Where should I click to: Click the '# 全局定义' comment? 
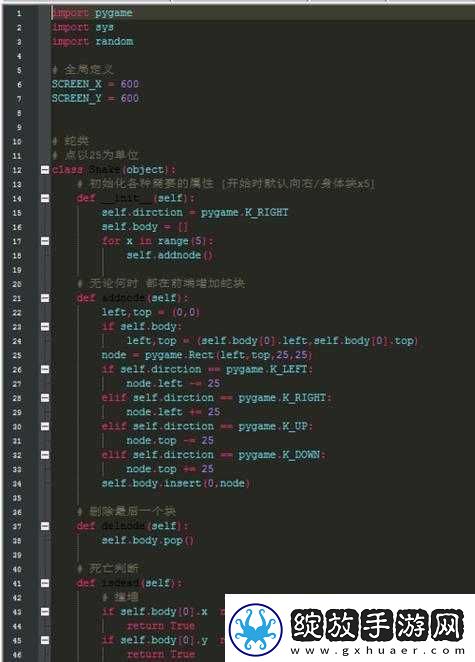[x=82, y=70]
